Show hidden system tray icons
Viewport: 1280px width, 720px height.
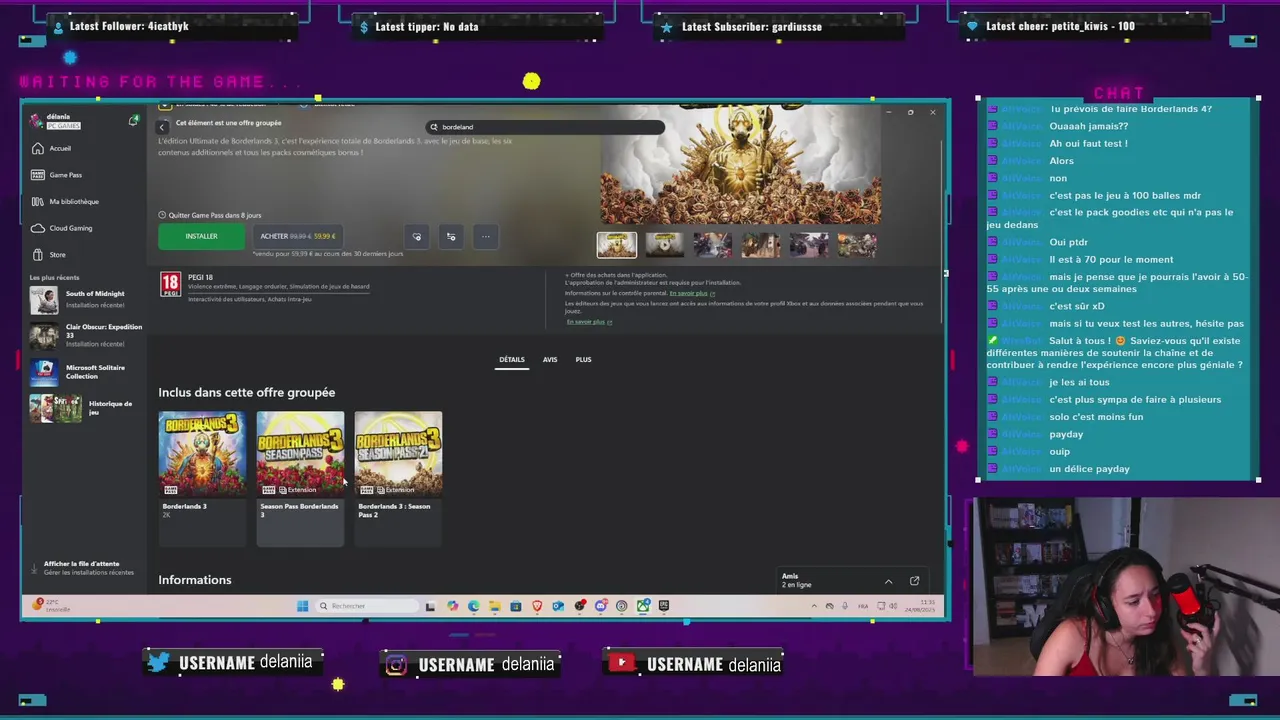[x=814, y=606]
